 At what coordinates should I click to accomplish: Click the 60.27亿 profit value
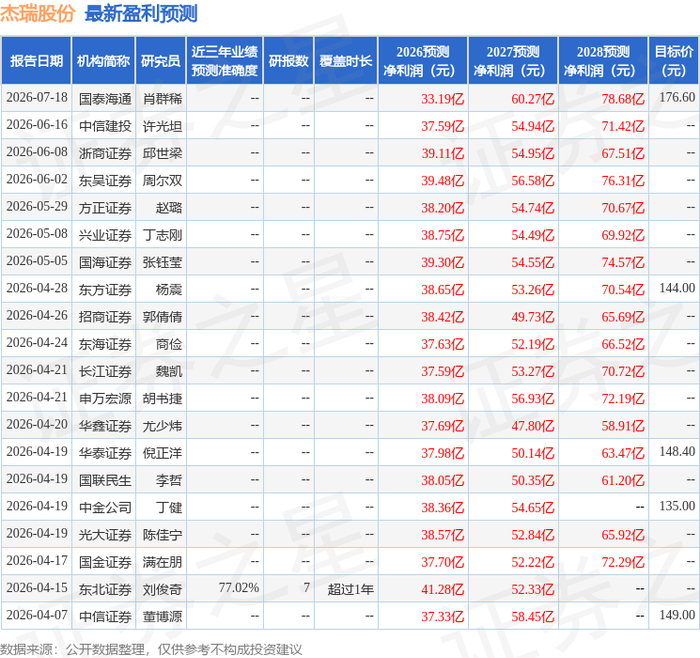[533, 99]
